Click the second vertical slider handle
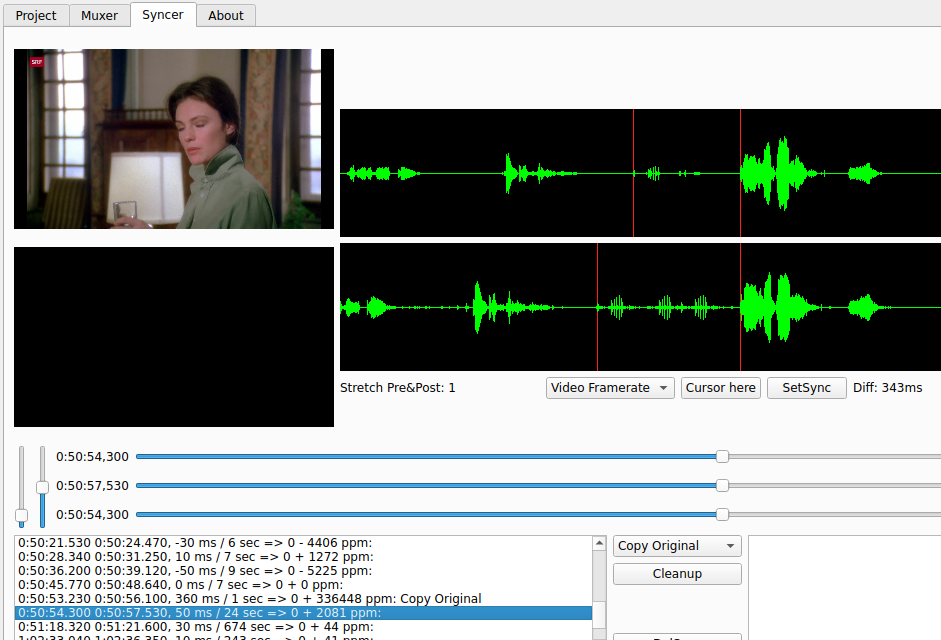Viewport: 941px width, 640px height. coord(42,487)
